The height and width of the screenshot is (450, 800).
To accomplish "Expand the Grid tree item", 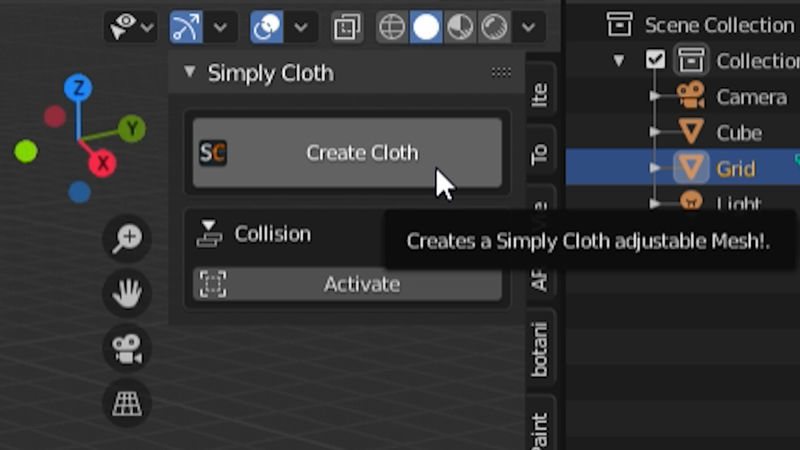I will click(x=655, y=167).
